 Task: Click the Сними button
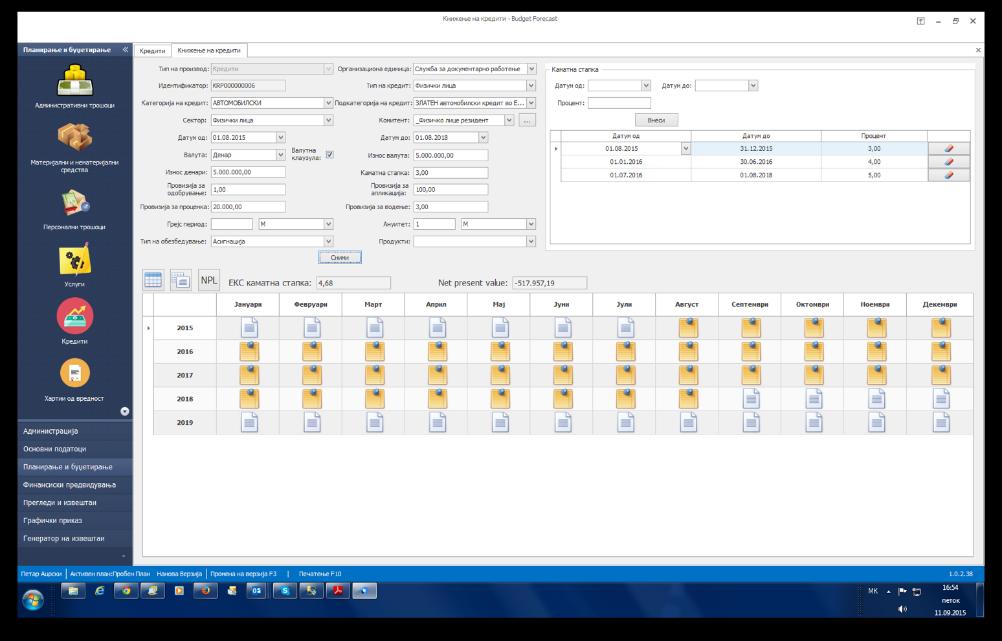tap(339, 257)
